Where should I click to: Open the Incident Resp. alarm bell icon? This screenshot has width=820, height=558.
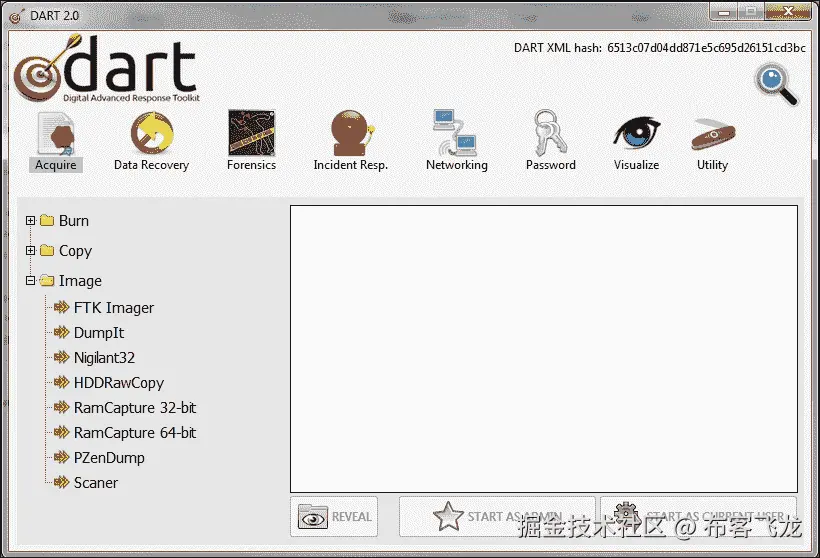pyautogui.click(x=352, y=133)
